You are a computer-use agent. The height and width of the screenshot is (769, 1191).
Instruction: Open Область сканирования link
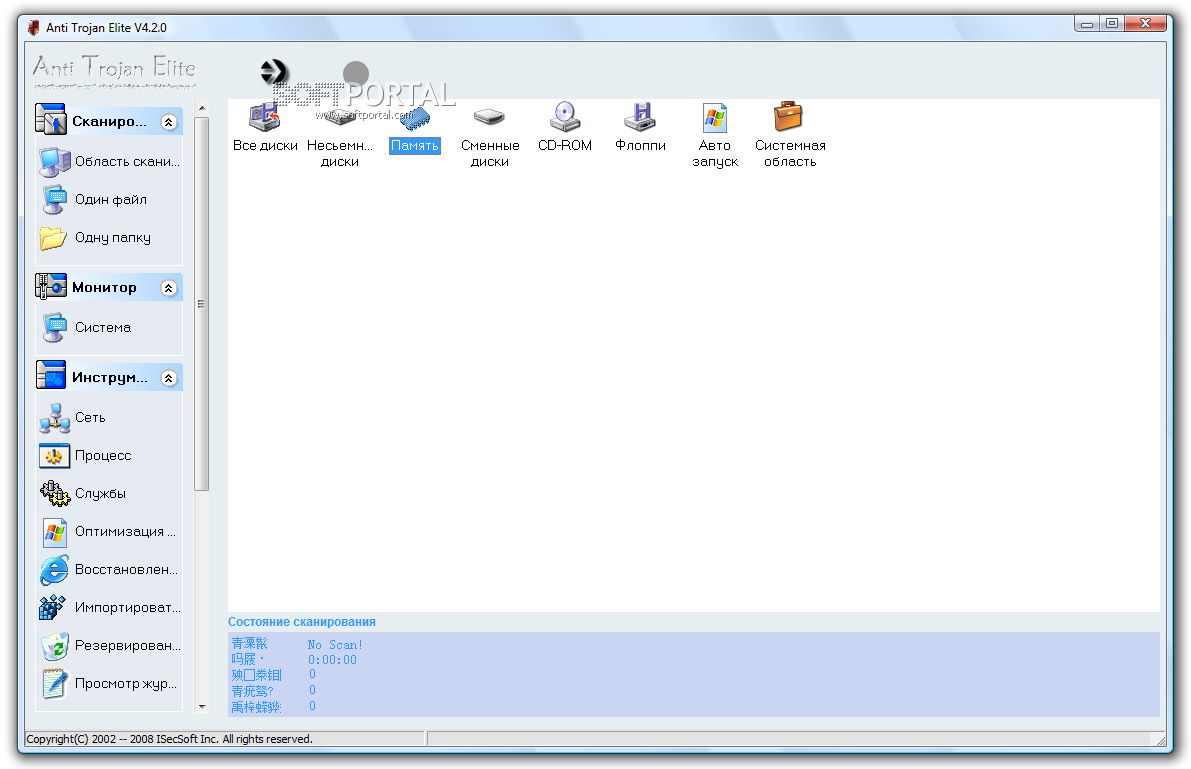[x=128, y=162]
